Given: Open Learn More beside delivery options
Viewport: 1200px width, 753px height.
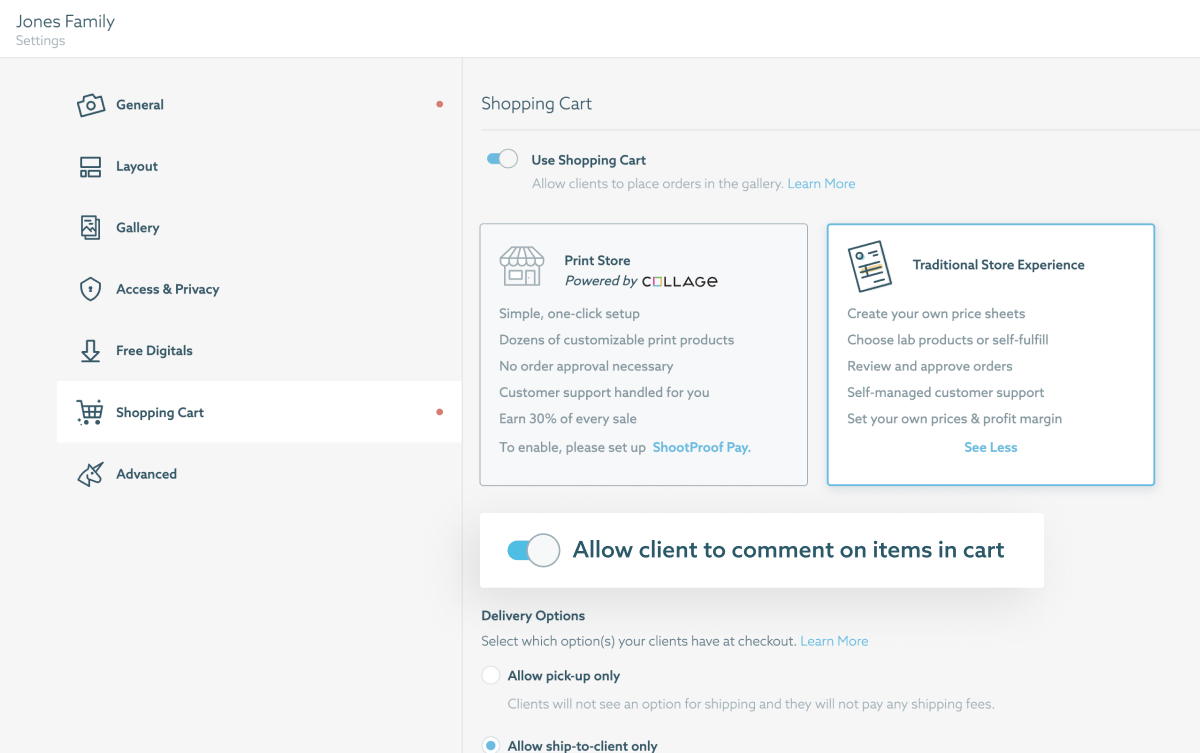Looking at the screenshot, I should click(834, 640).
